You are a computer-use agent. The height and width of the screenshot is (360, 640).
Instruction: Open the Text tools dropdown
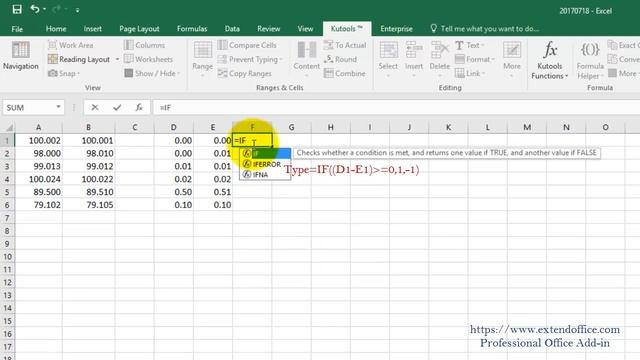469,45
